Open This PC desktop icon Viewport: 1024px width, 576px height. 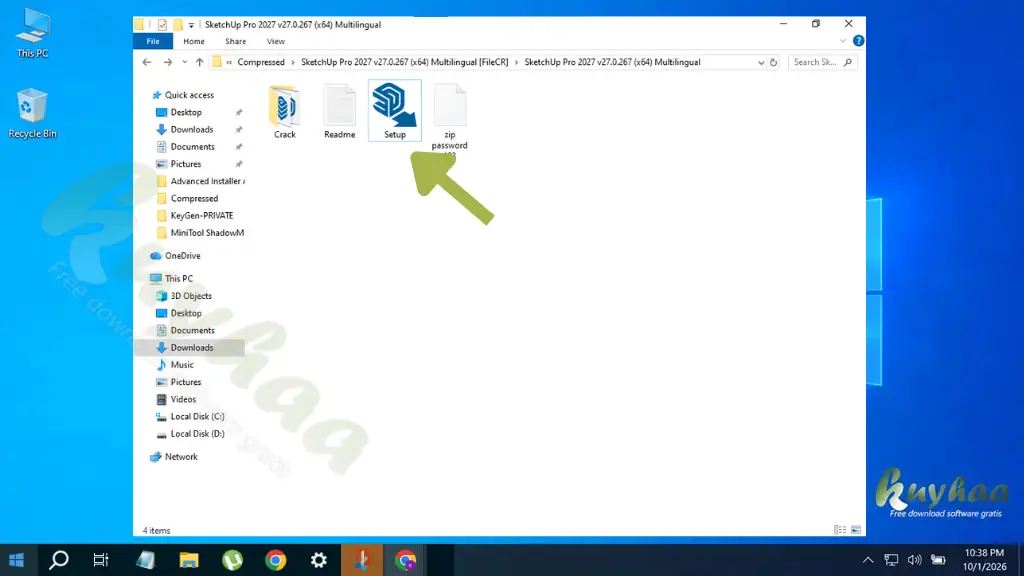coord(33,34)
